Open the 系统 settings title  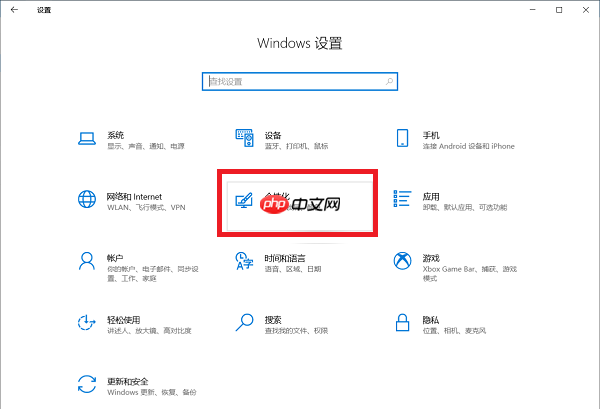(x=116, y=135)
